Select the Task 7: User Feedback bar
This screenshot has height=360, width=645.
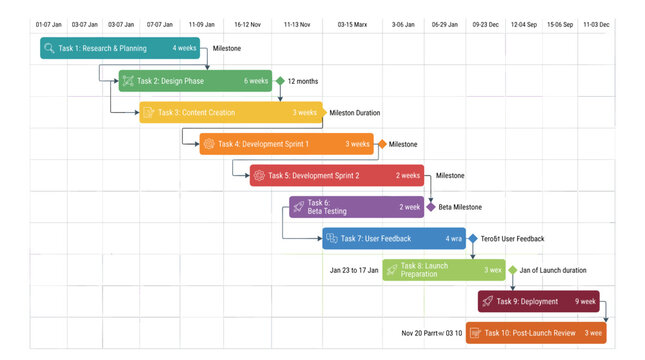[x=394, y=238]
